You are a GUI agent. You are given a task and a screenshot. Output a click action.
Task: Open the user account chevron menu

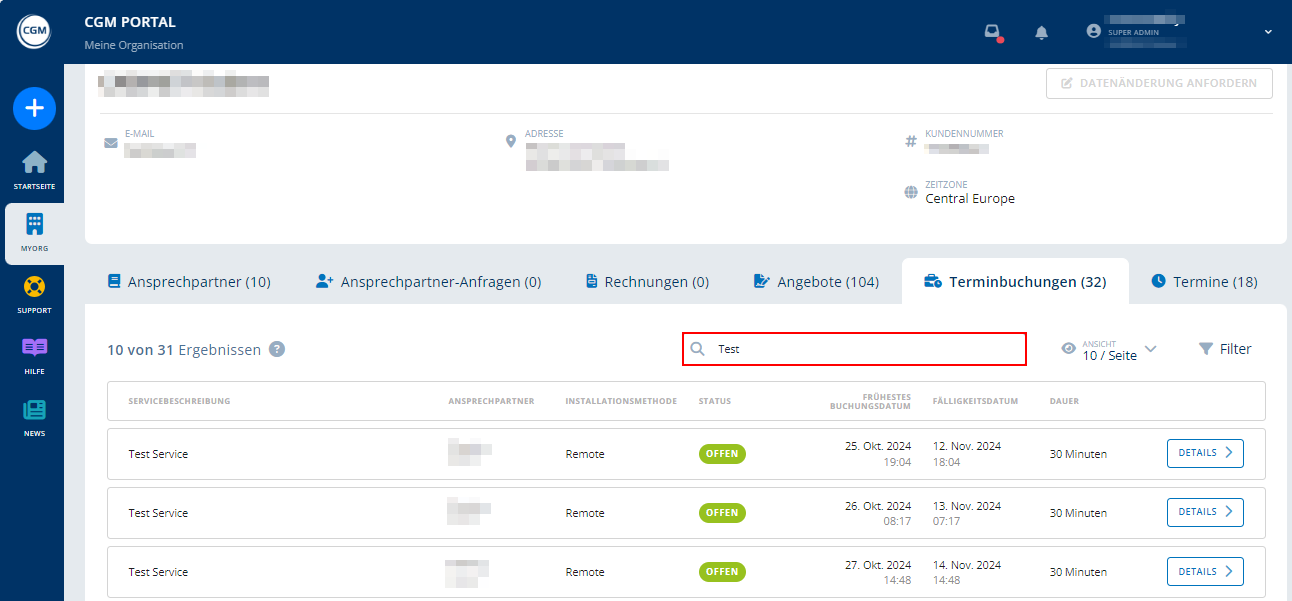point(1267,31)
